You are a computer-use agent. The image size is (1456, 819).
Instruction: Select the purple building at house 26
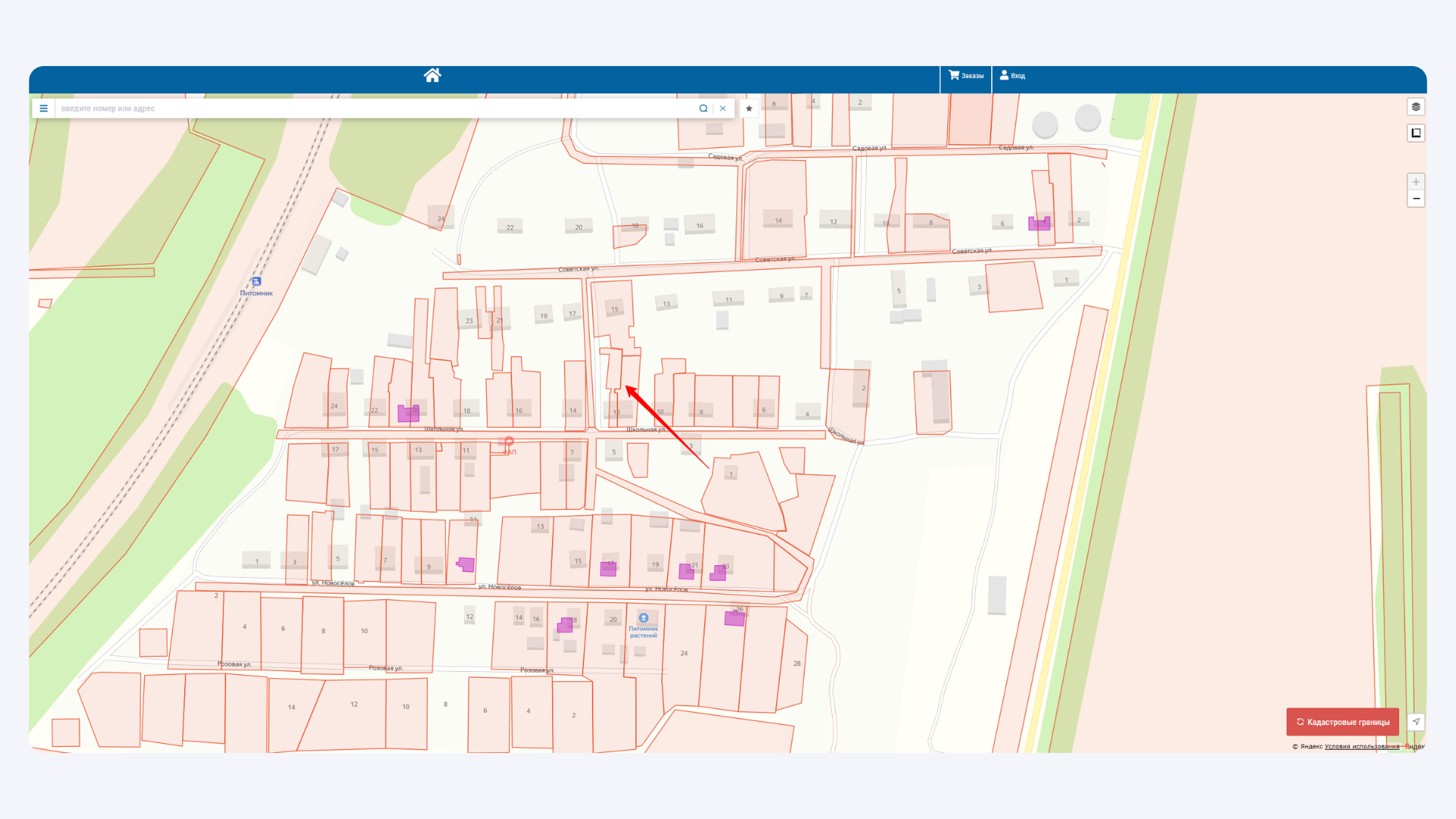734,618
